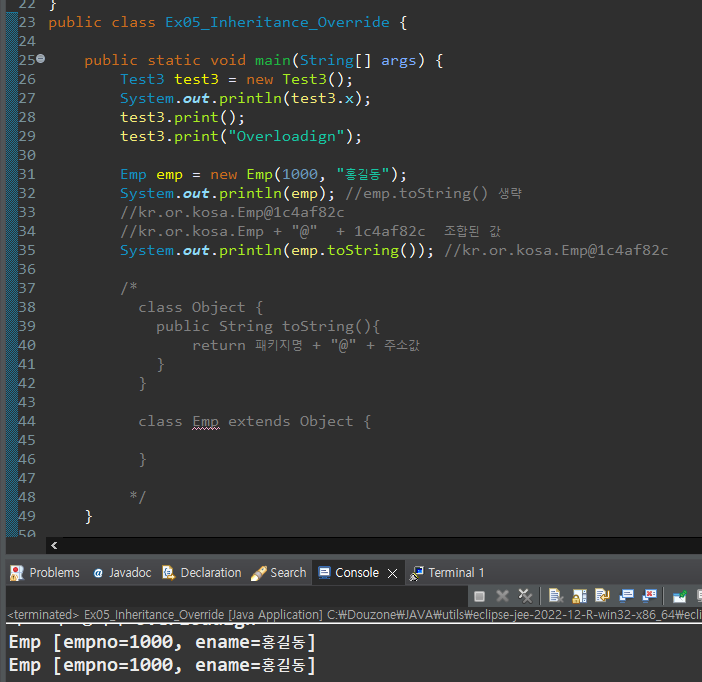Click the underlined word Emp on line 44
This screenshot has height=682, width=702.
205,421
